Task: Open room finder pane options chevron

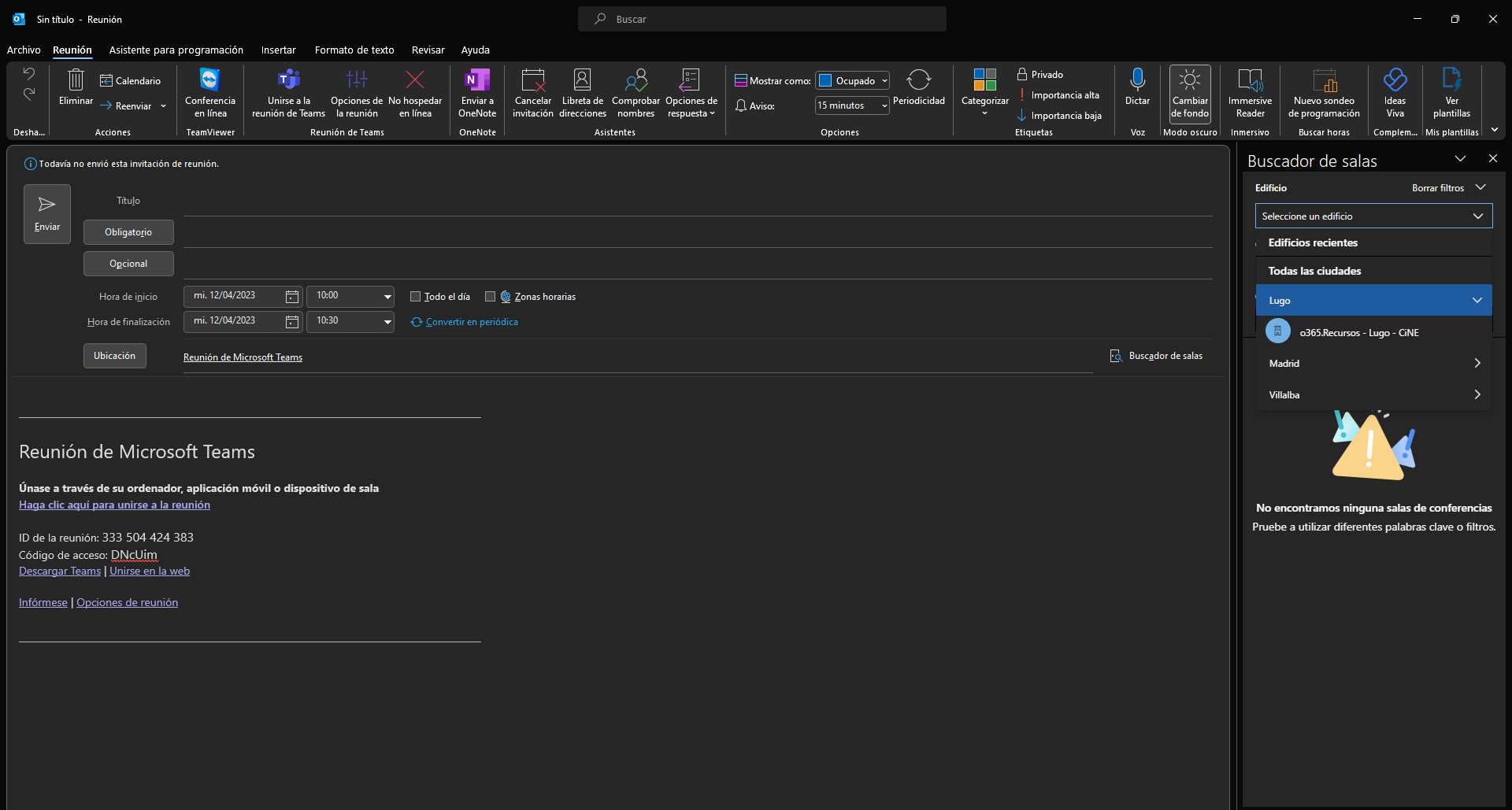Action: pyautogui.click(x=1460, y=159)
